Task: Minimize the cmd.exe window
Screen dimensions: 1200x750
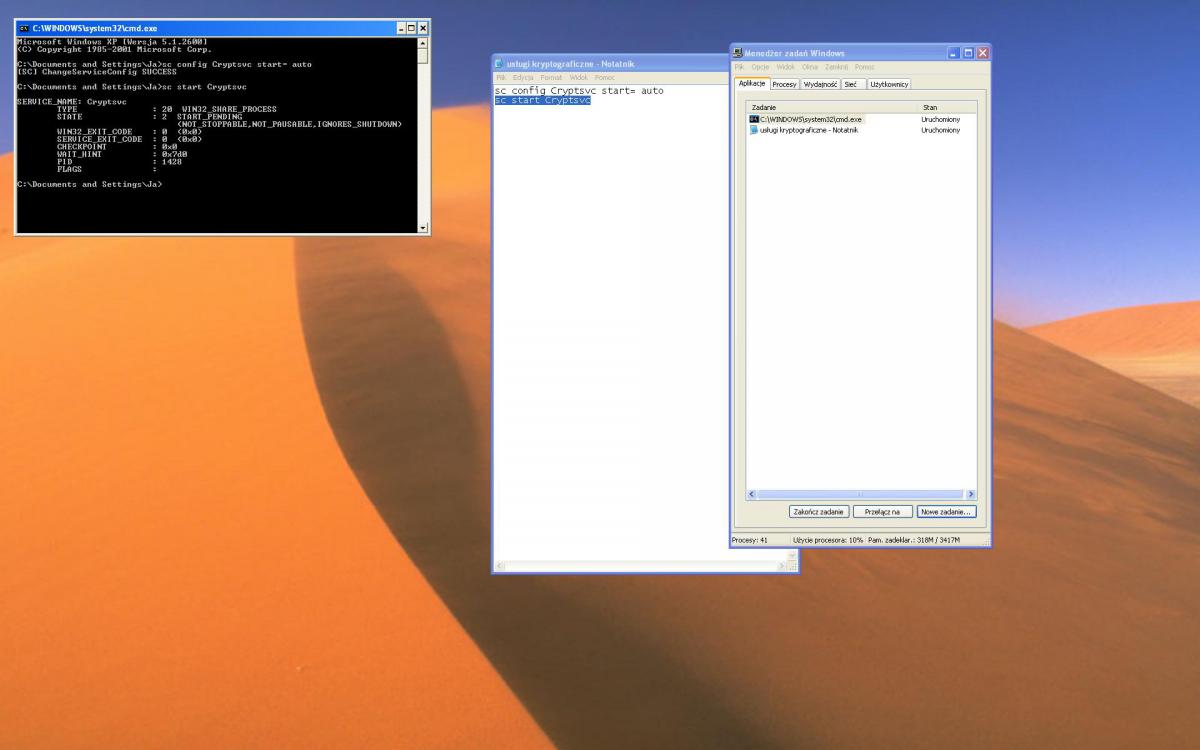Action: click(401, 28)
